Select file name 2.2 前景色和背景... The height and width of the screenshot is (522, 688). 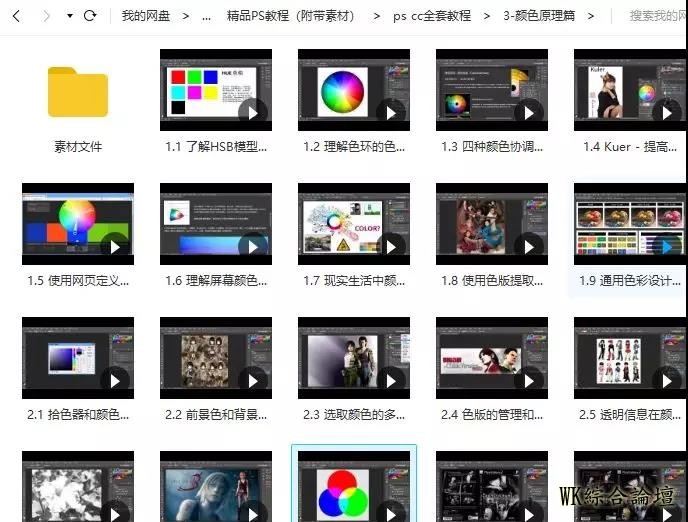click(x=216, y=414)
